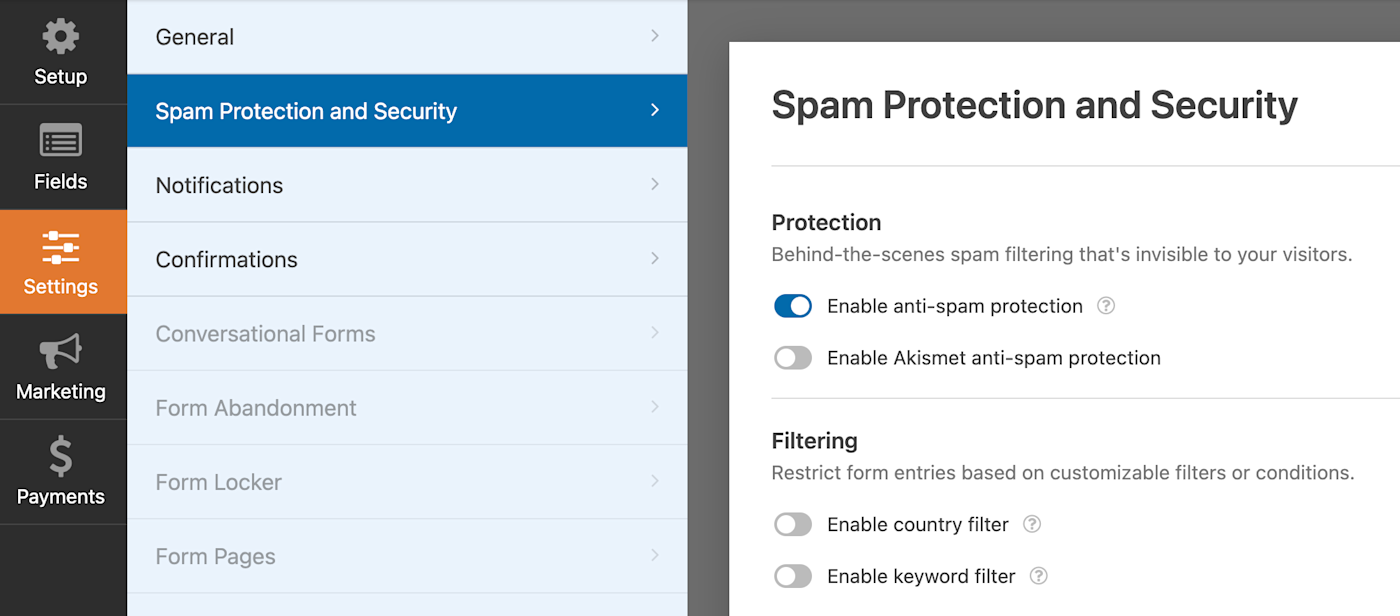1400x616 pixels.
Task: Click the Confirmations row chevron arrow
Action: pos(655,258)
